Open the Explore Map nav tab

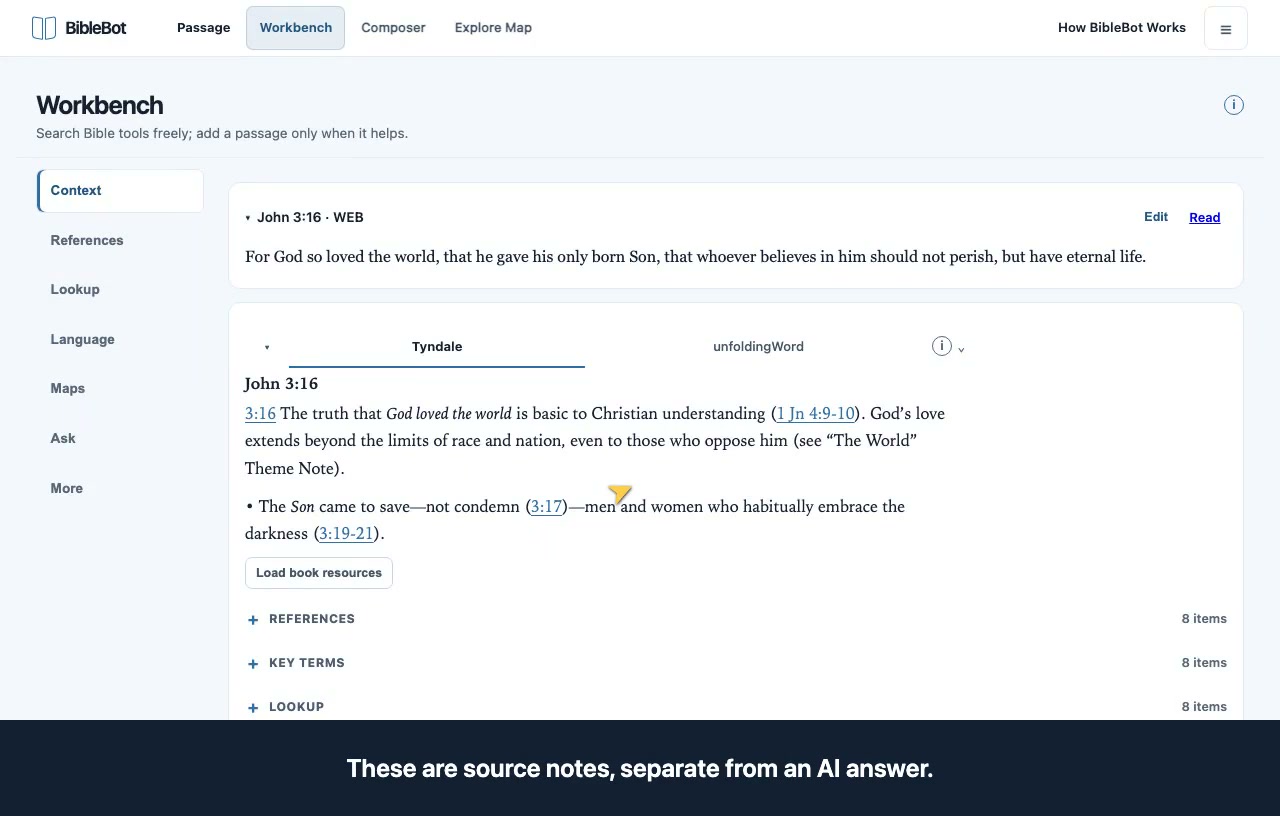click(x=493, y=28)
